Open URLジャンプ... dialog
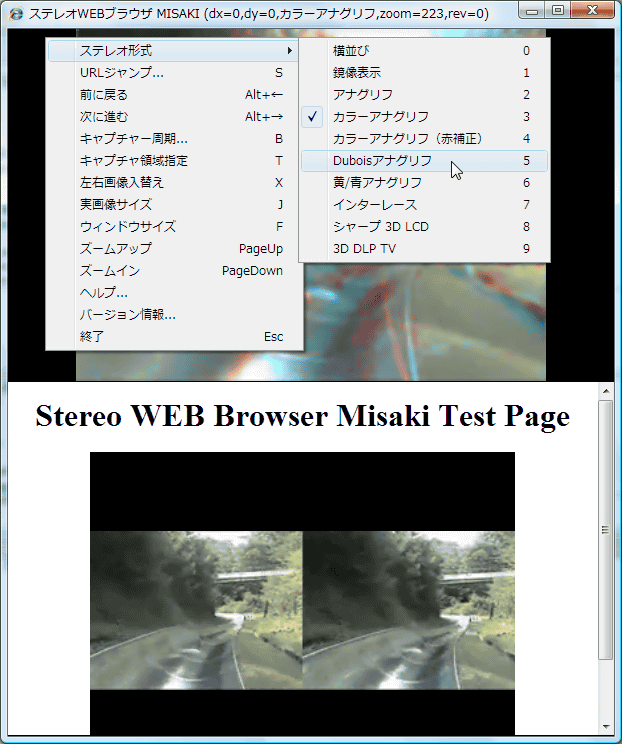This screenshot has height=744, width=622. [x=122, y=73]
